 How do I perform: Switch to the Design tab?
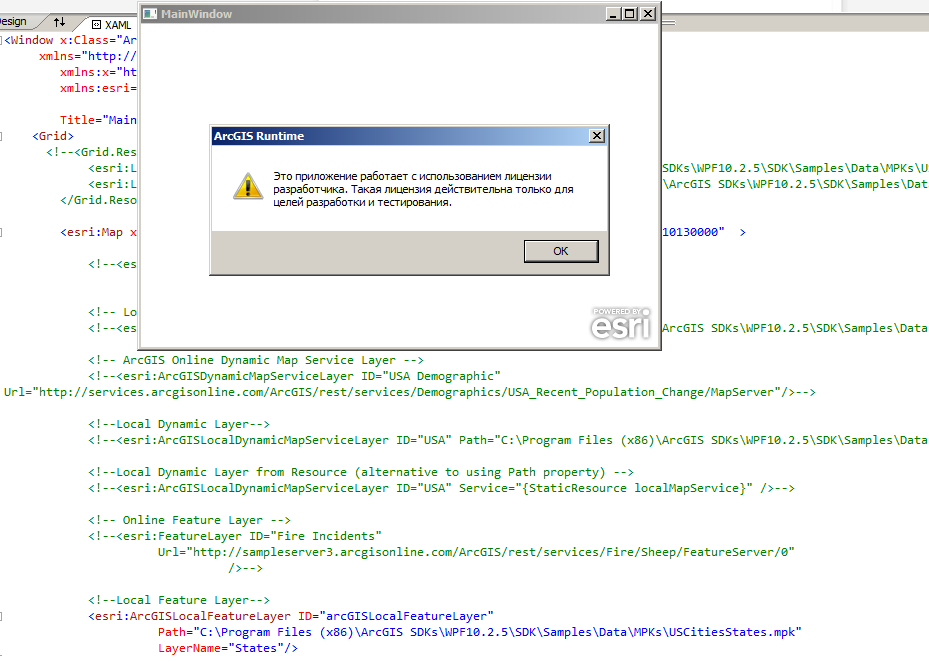click(x=13, y=22)
